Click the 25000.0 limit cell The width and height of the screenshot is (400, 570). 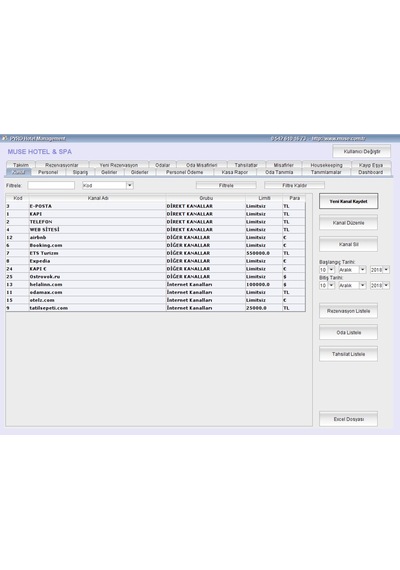264,308
